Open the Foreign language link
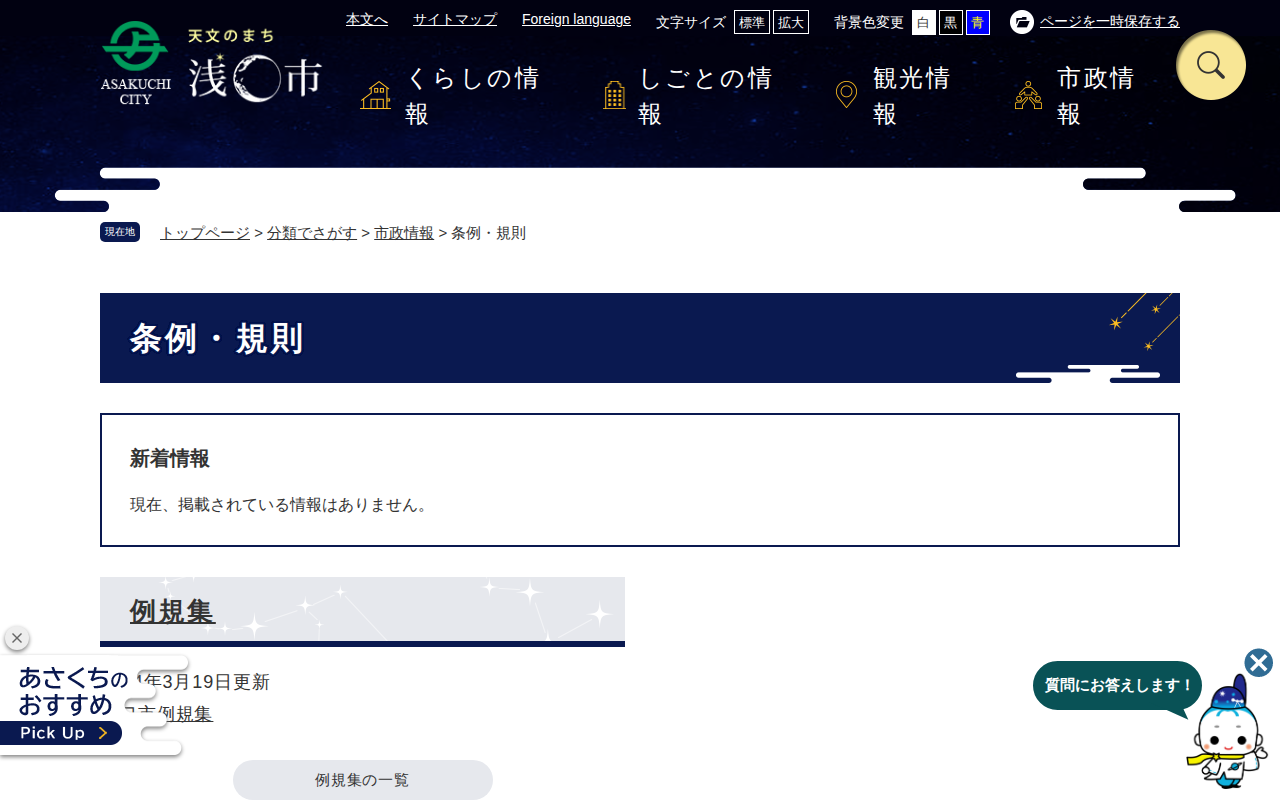 pos(576,19)
